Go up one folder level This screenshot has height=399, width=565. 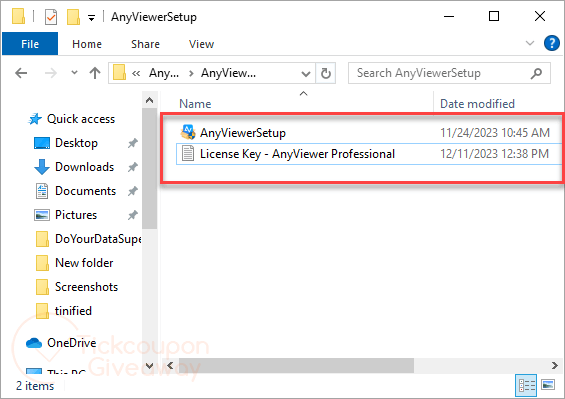point(95,73)
